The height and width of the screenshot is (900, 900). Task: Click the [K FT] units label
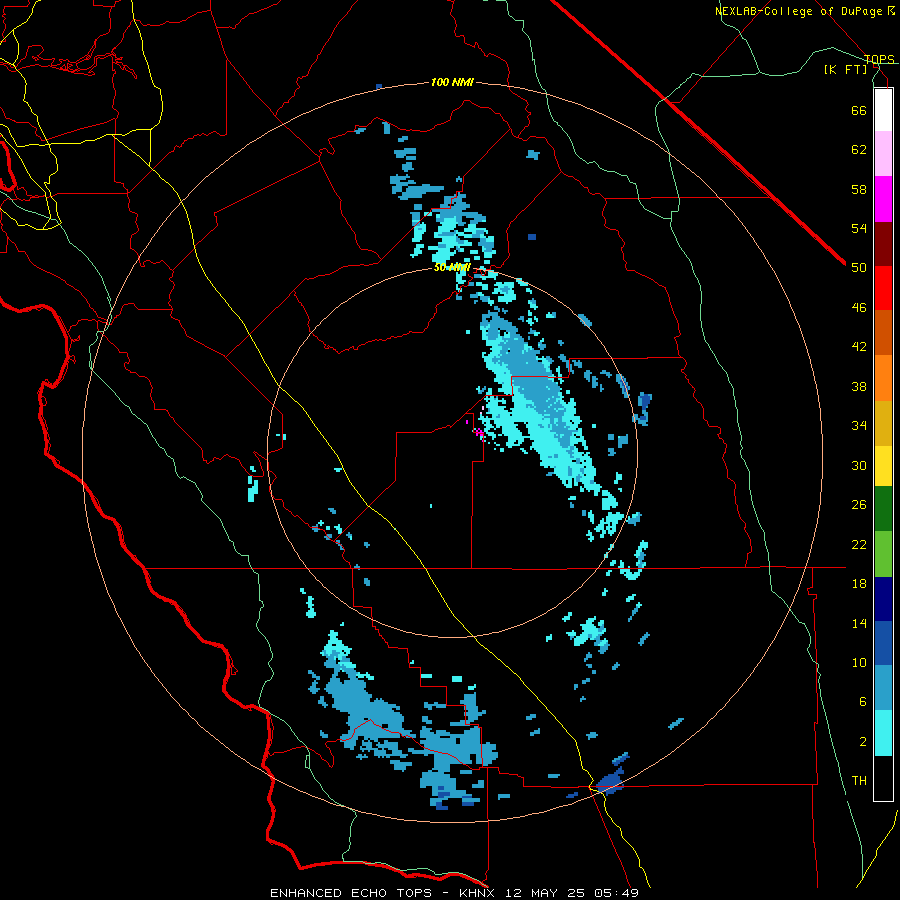click(x=845, y=70)
